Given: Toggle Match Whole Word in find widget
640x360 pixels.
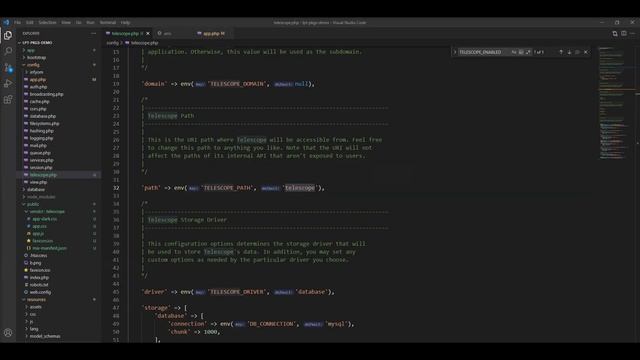Looking at the screenshot, I should point(521,52).
